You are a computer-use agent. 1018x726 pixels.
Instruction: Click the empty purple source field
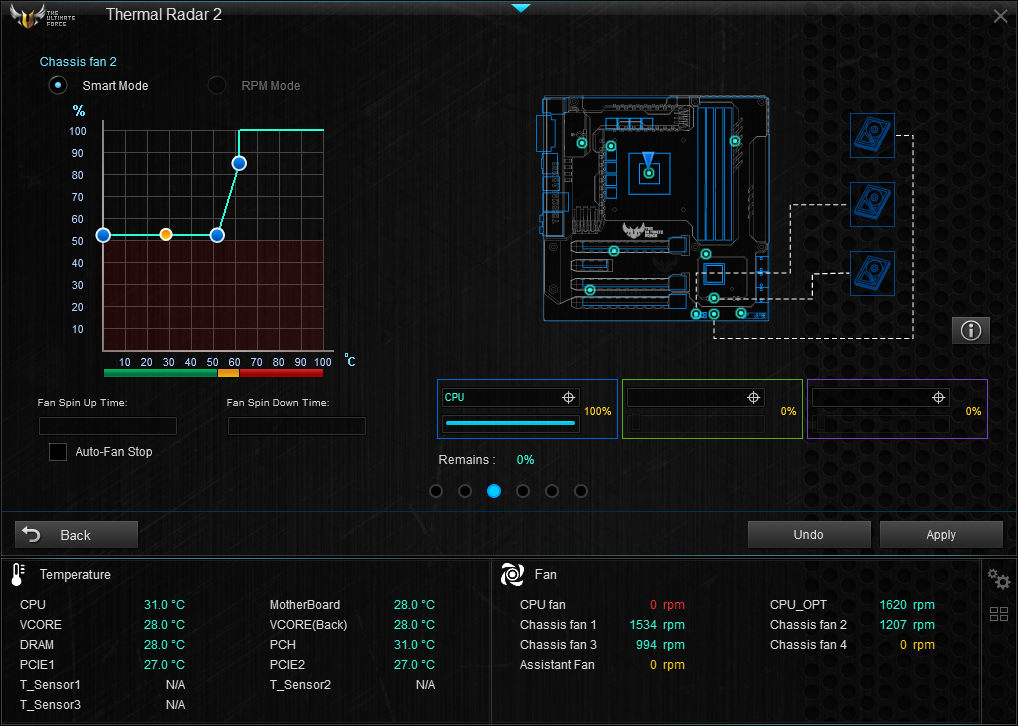[880, 397]
